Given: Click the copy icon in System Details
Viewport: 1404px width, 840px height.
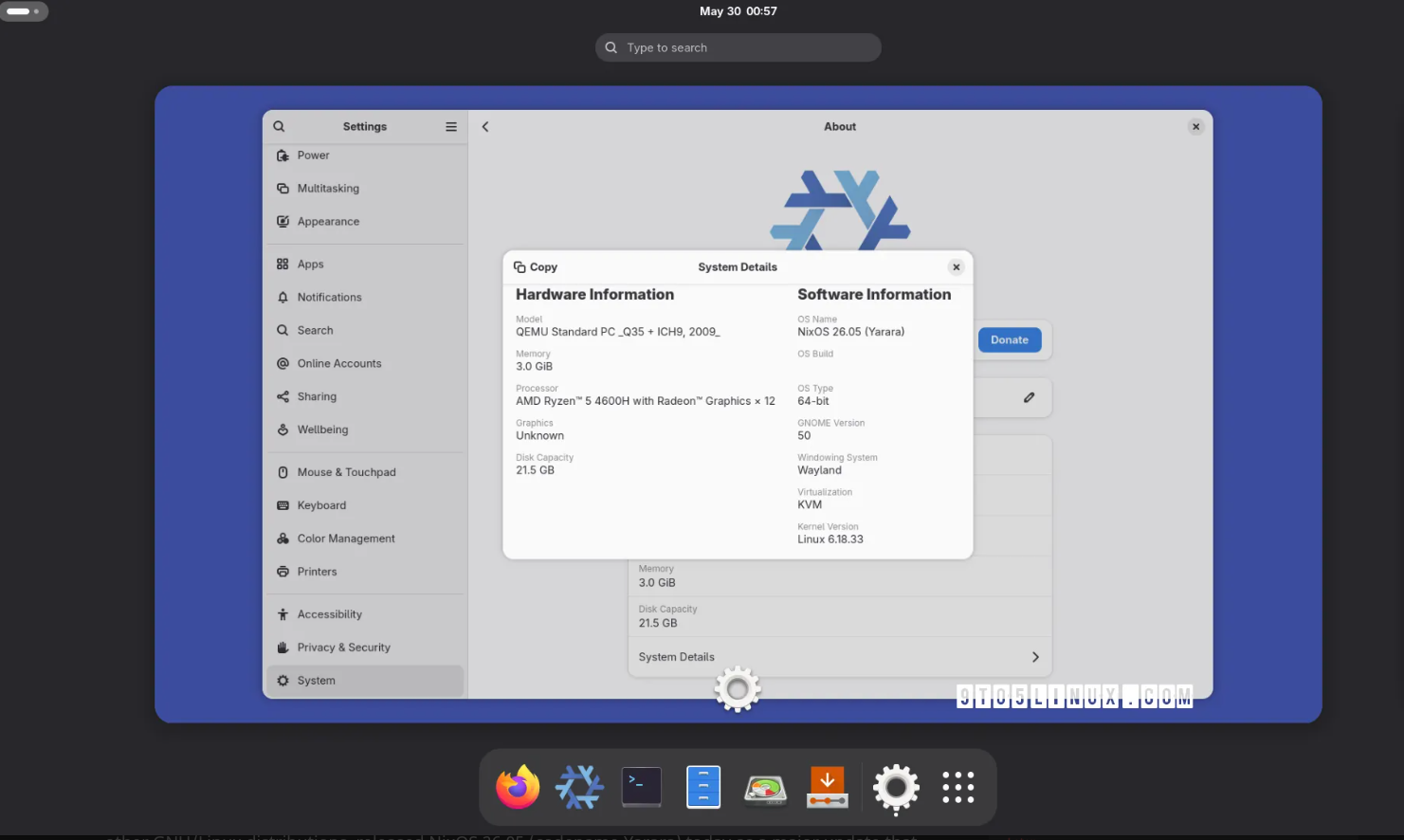Looking at the screenshot, I should (520, 267).
